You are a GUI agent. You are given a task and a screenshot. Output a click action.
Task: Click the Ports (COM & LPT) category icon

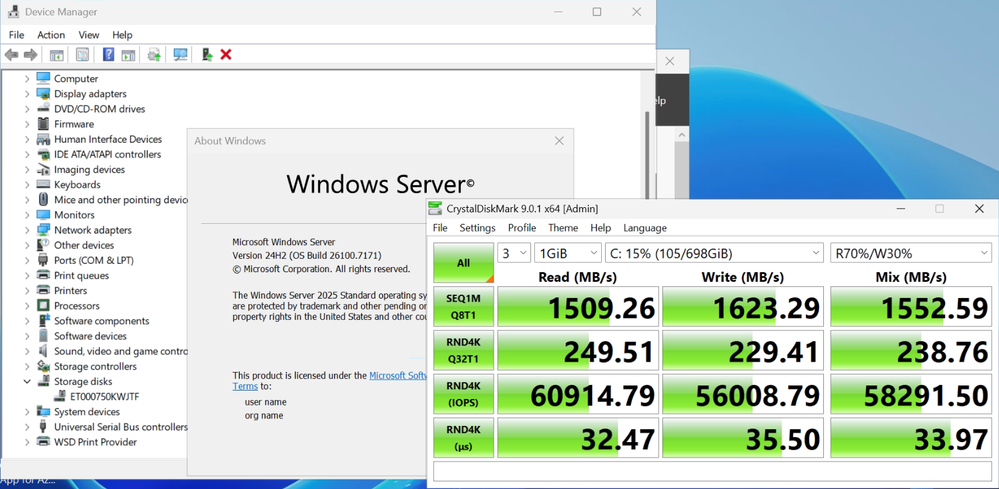[x=43, y=260]
